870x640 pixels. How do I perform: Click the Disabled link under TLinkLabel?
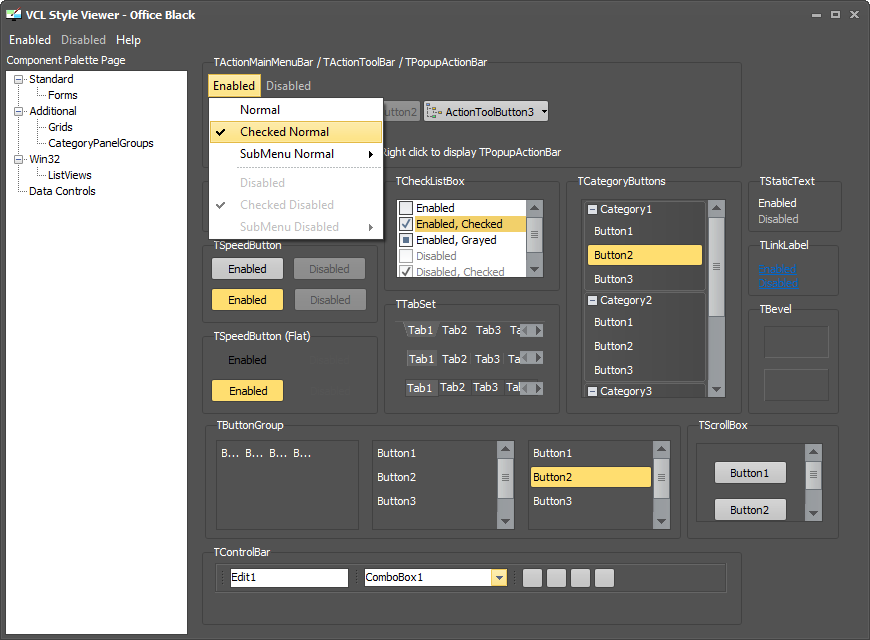pyautogui.click(x=778, y=283)
